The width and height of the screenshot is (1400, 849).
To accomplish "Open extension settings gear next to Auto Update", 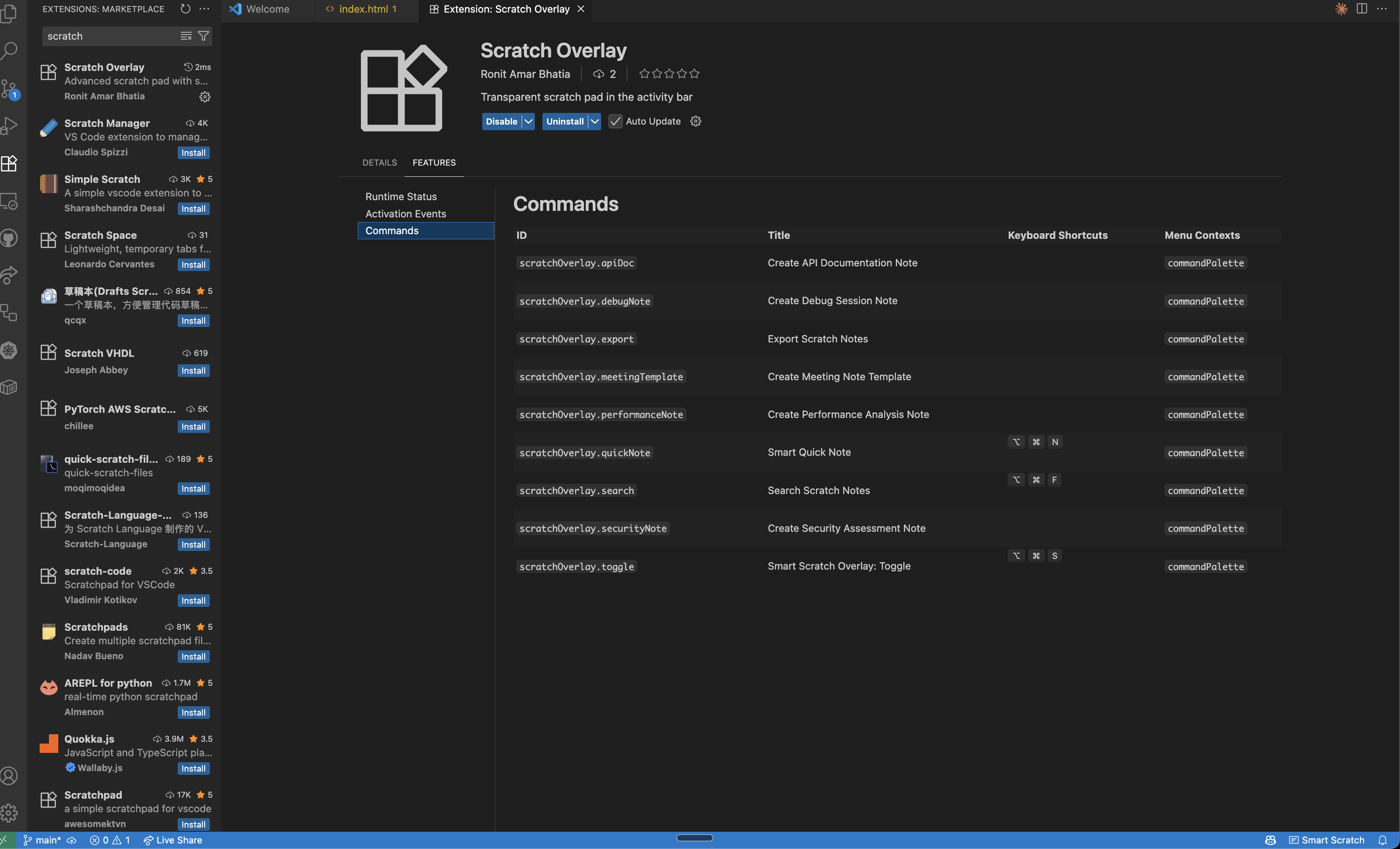I will tap(695, 121).
